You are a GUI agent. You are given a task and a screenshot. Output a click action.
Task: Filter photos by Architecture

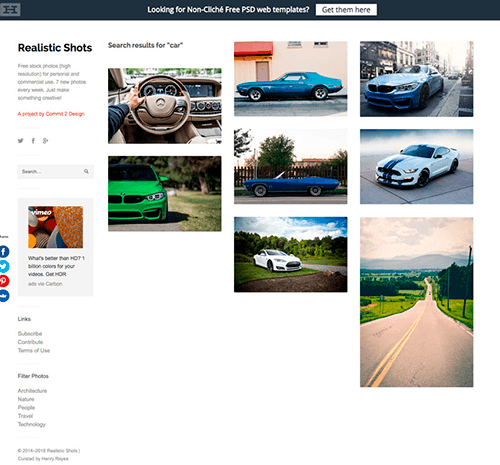(32, 391)
